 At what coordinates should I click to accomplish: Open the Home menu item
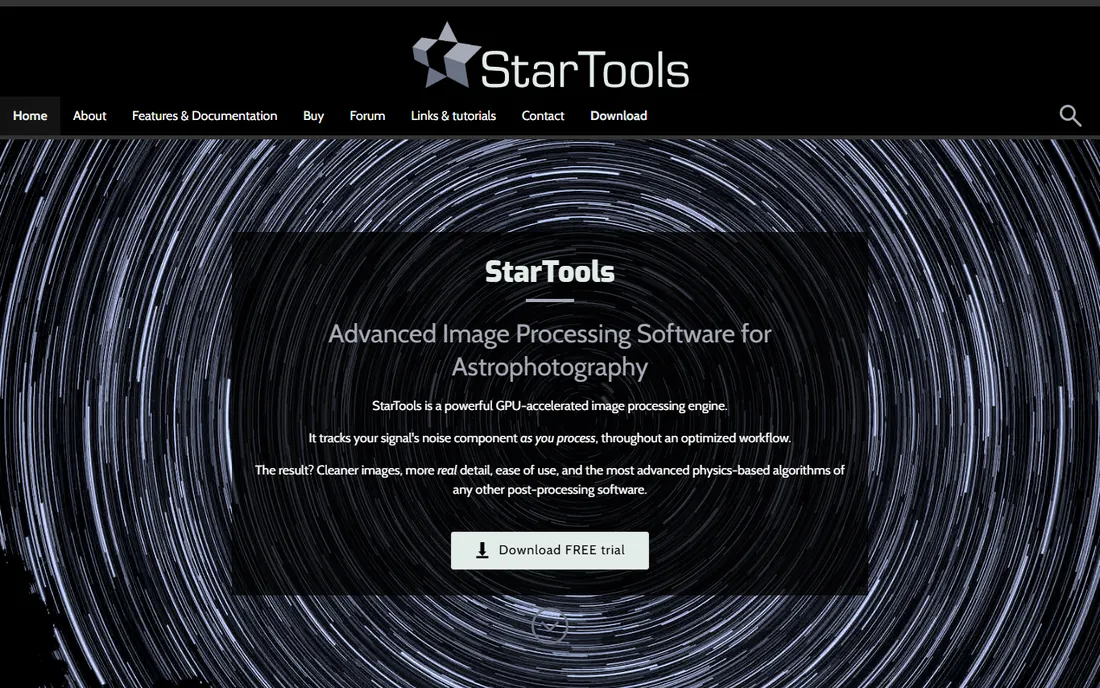click(30, 116)
